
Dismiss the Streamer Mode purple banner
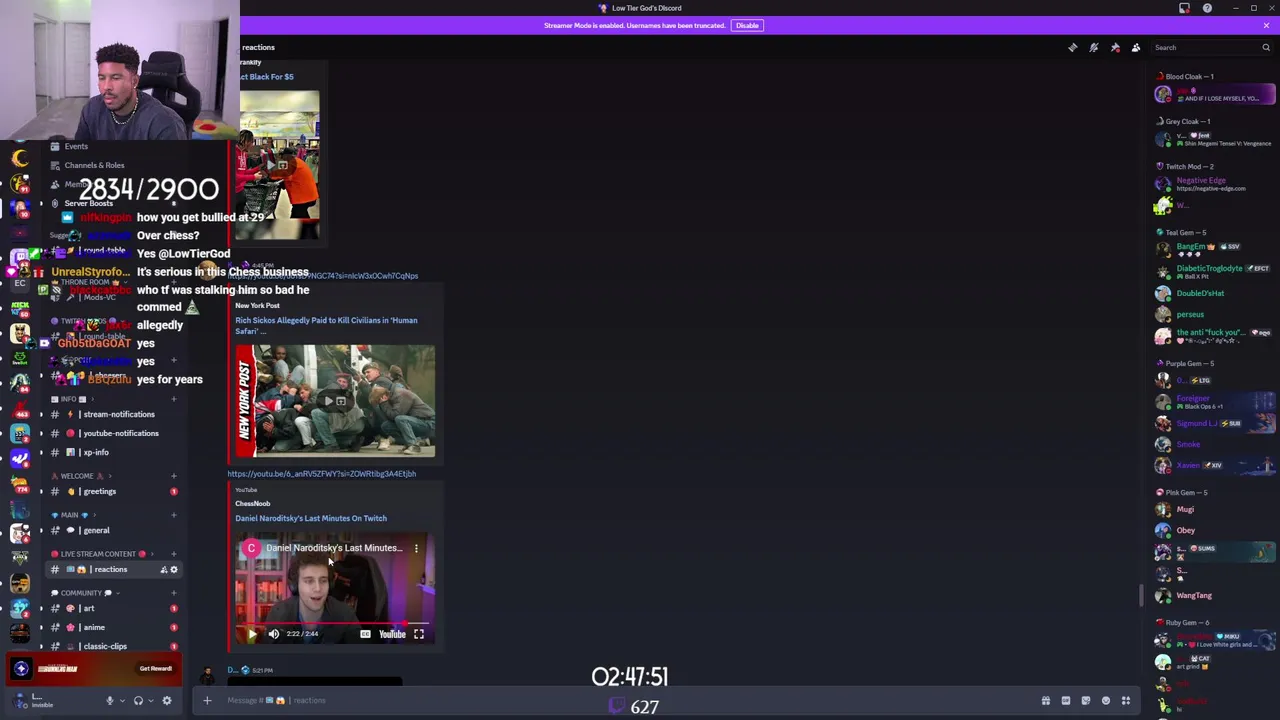tap(1266, 25)
